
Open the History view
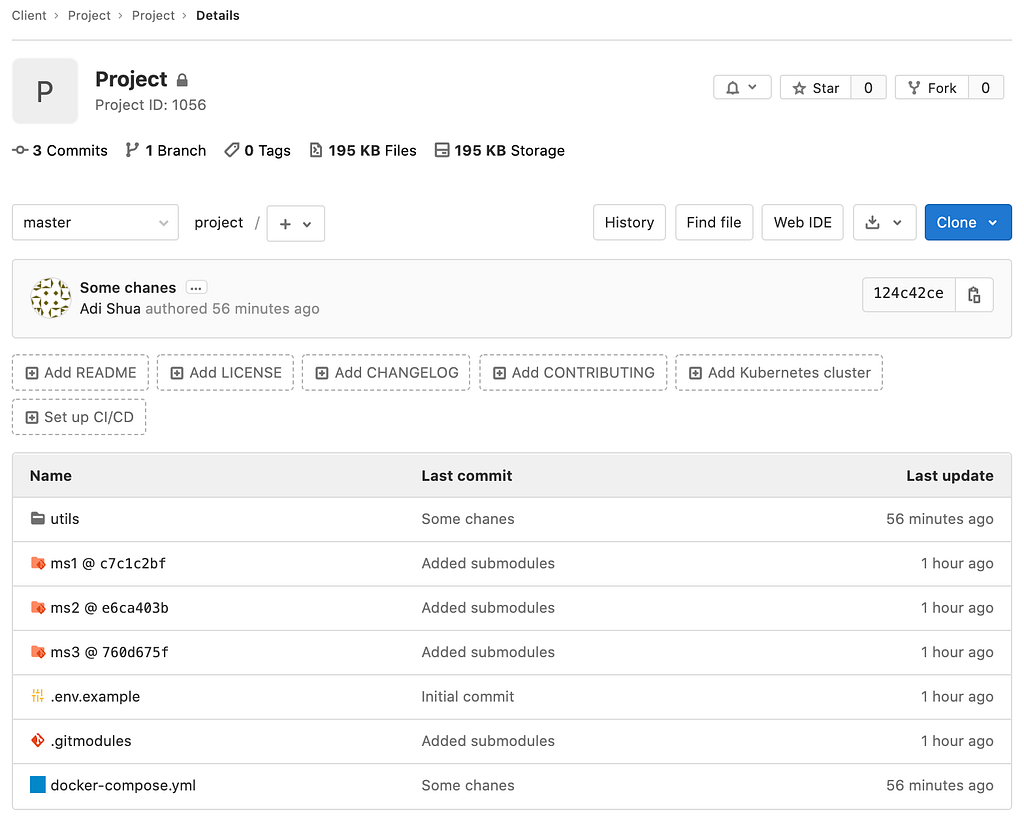(629, 223)
